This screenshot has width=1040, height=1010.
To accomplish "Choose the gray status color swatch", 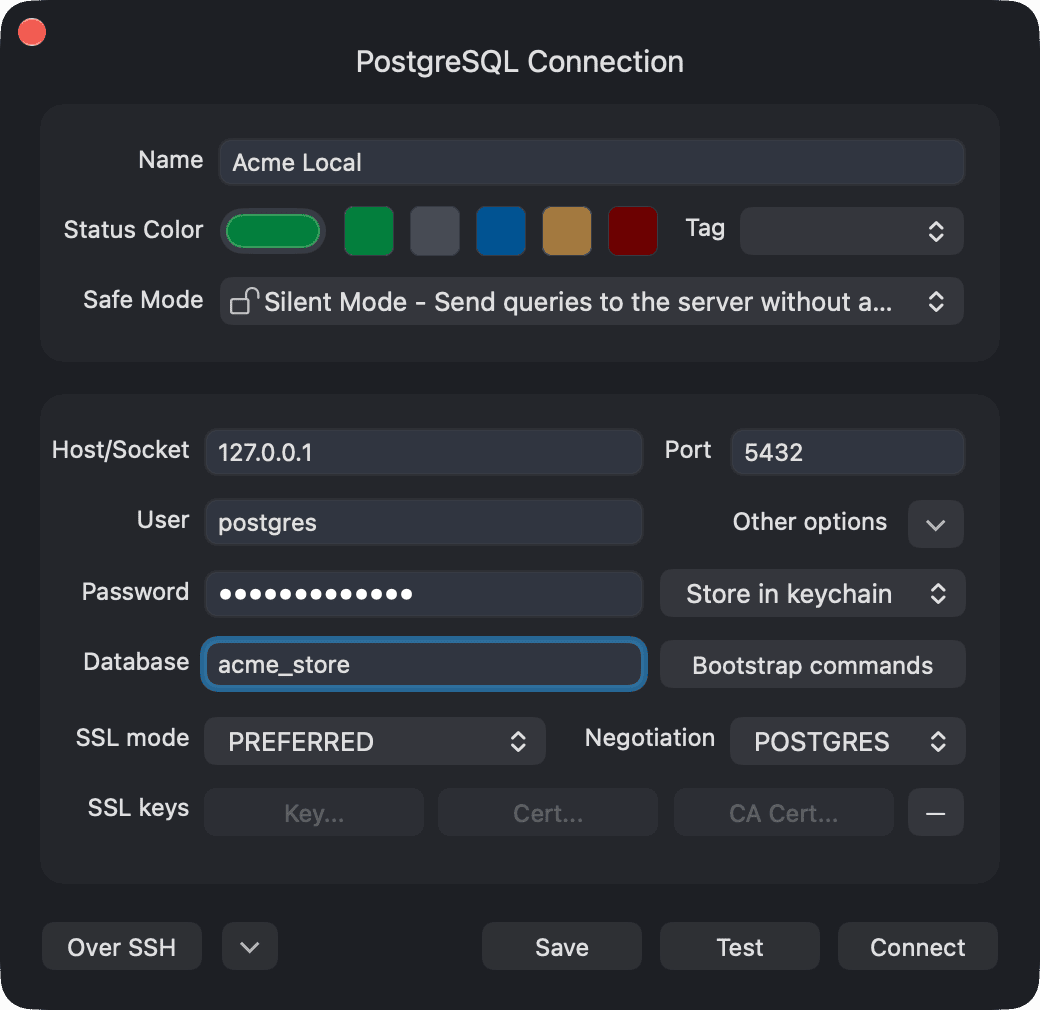I will coord(434,231).
